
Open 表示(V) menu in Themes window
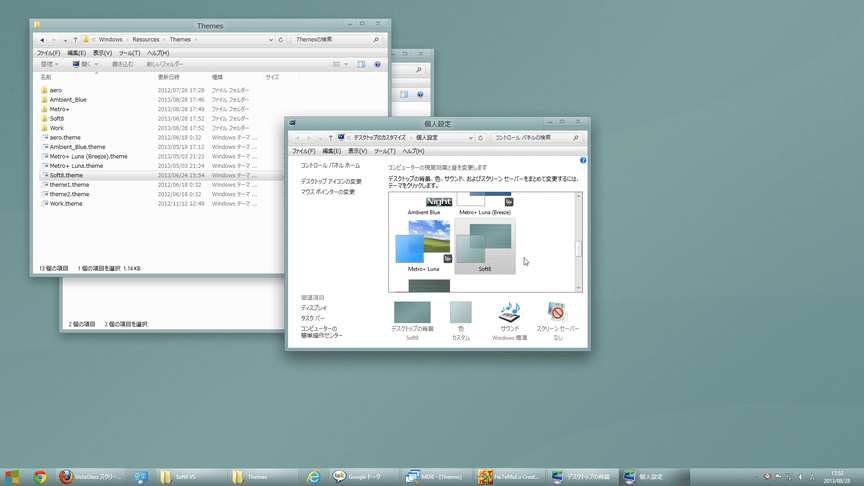102,53
